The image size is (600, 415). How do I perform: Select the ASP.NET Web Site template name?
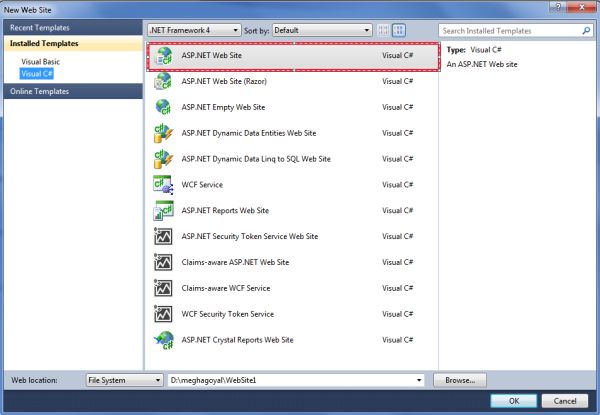[212, 55]
